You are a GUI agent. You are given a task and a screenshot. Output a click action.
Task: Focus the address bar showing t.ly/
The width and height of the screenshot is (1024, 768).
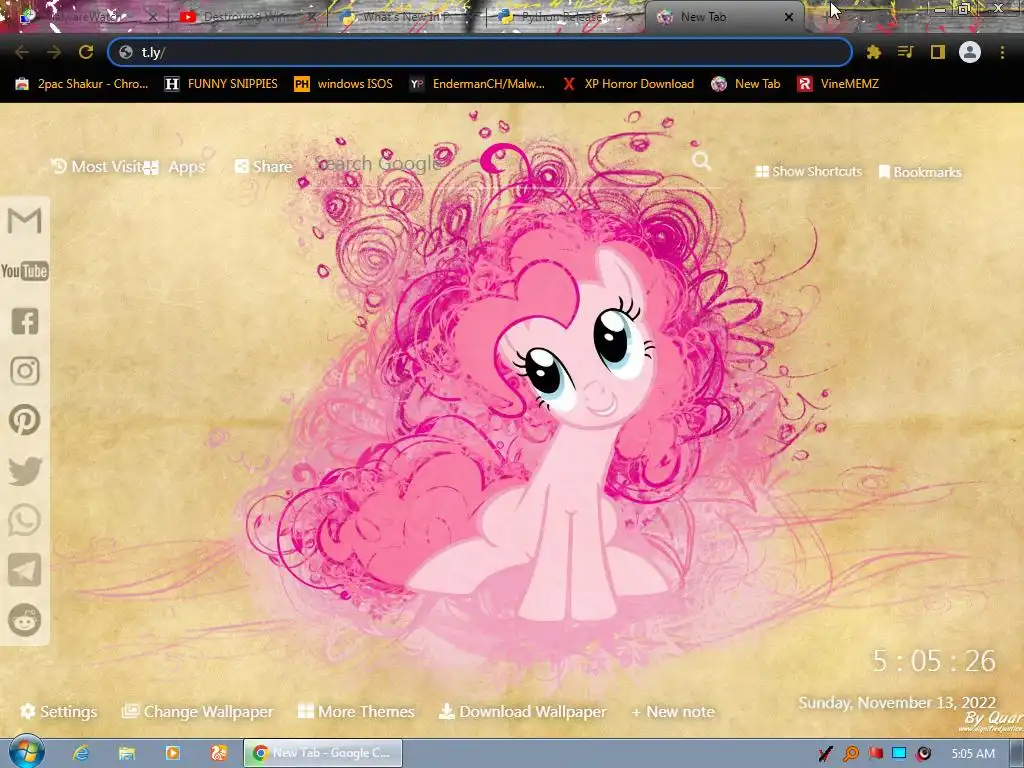[x=480, y=52]
